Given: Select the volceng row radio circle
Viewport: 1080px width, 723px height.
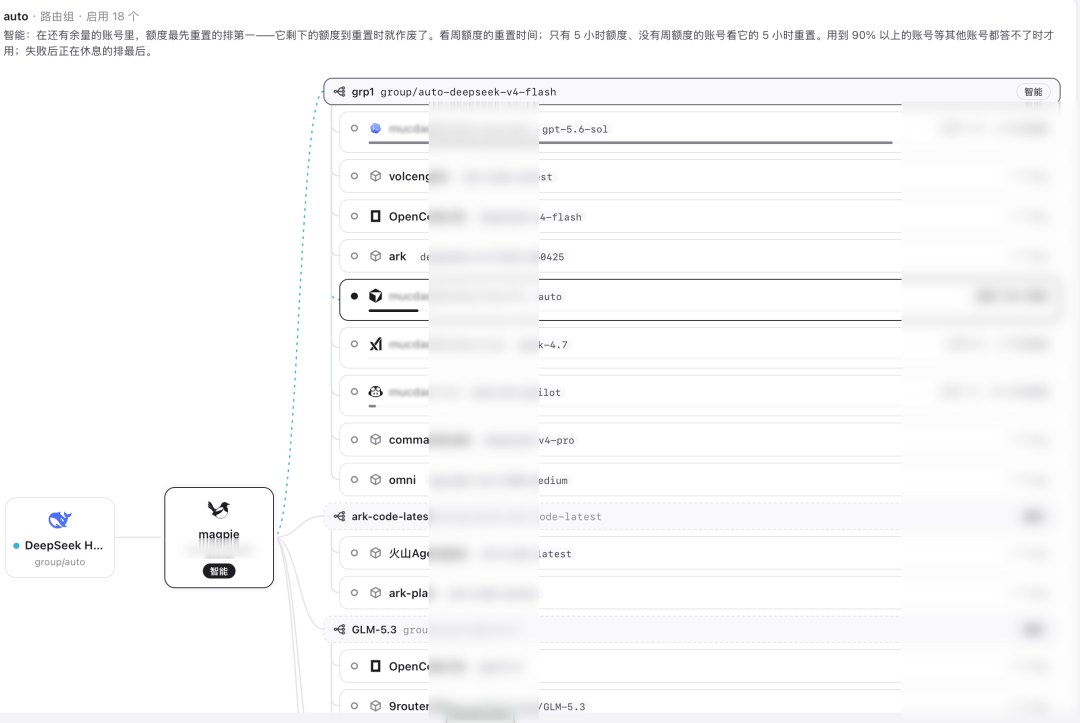Looking at the screenshot, I should click(x=354, y=176).
